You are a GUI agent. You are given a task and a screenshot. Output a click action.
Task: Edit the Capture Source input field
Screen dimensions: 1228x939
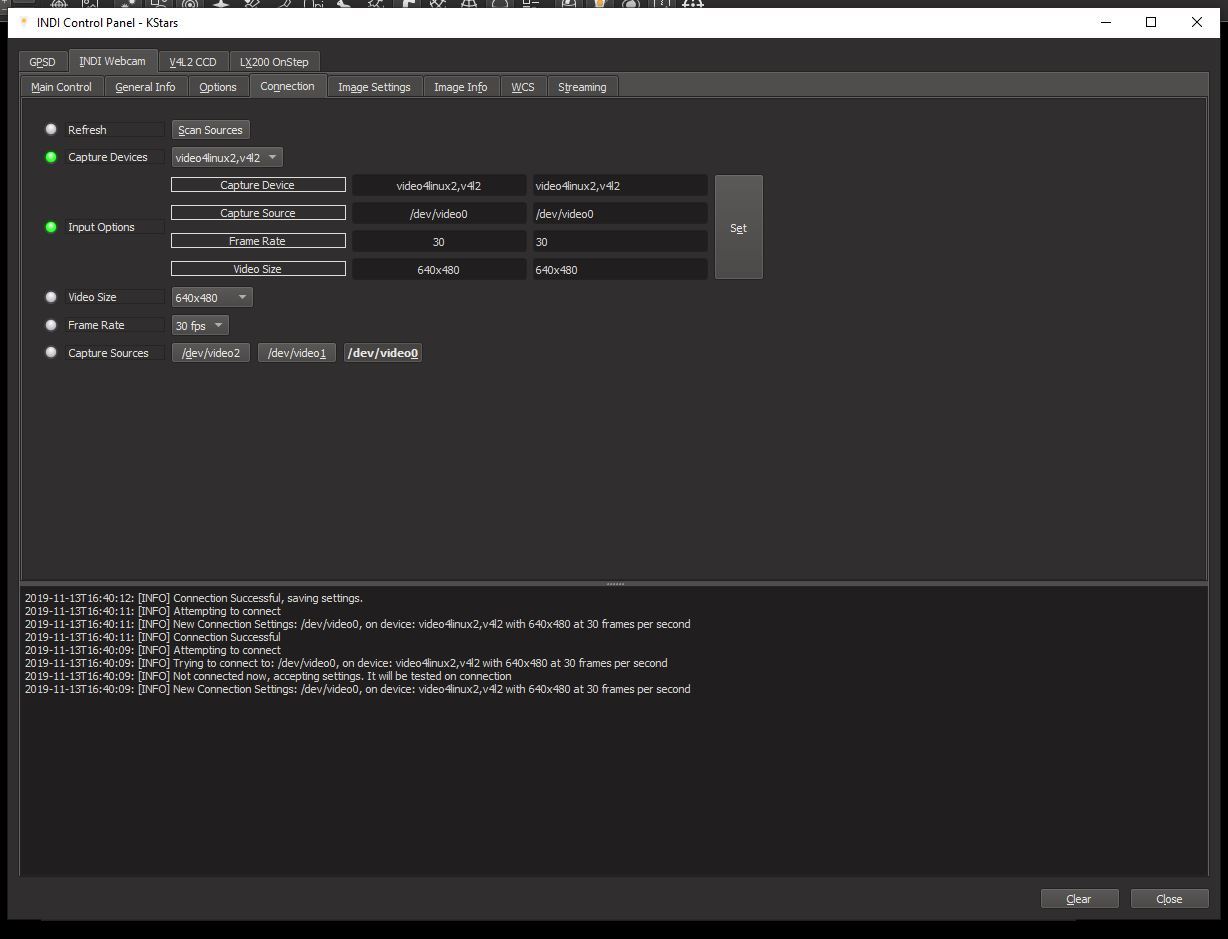point(619,213)
